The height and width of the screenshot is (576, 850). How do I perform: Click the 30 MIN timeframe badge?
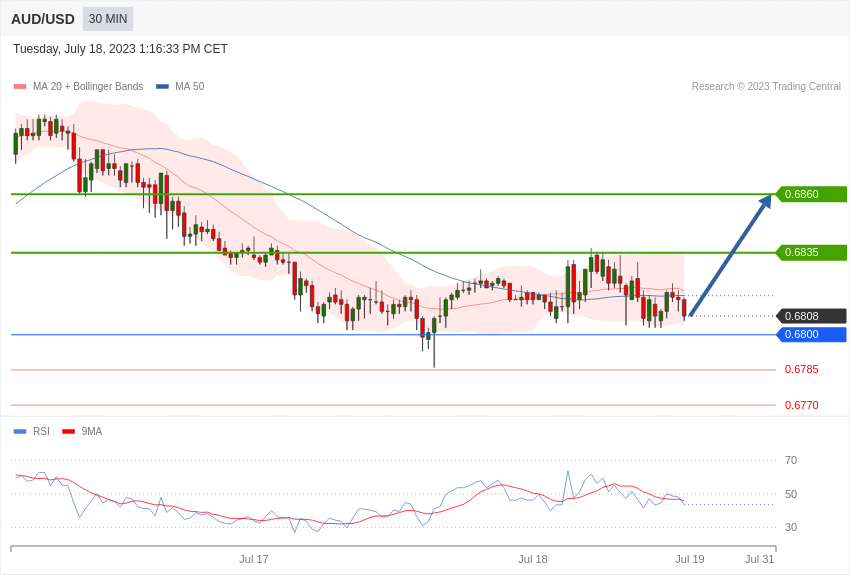pyautogui.click(x=108, y=19)
